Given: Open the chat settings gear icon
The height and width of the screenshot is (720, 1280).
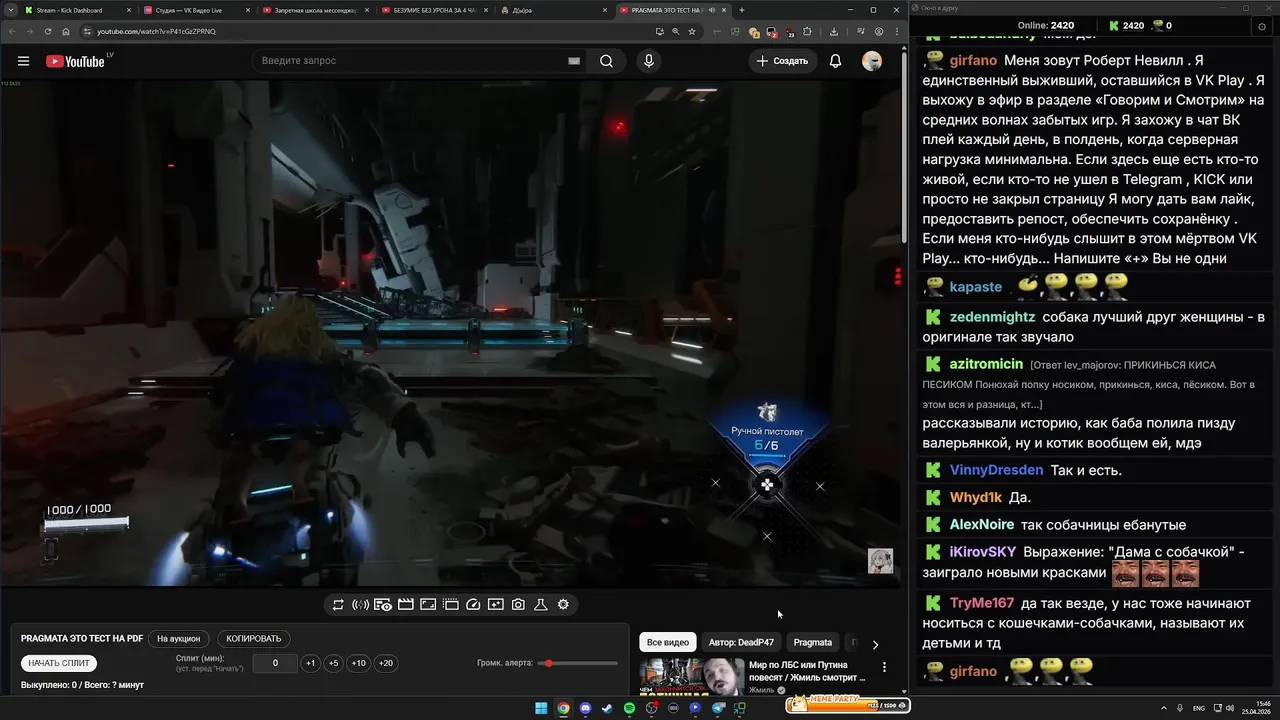Looking at the screenshot, I should tap(1262, 26).
